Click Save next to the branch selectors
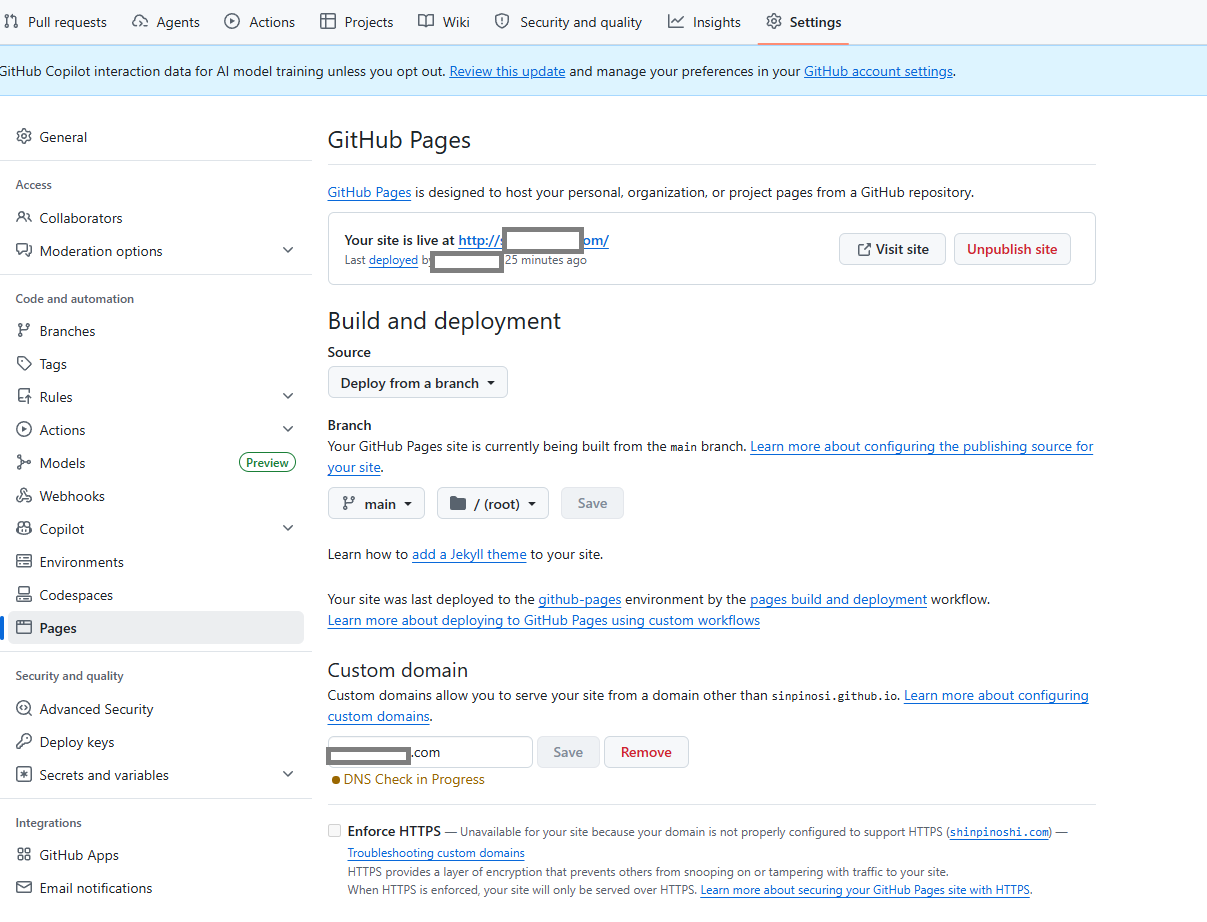 tap(592, 504)
